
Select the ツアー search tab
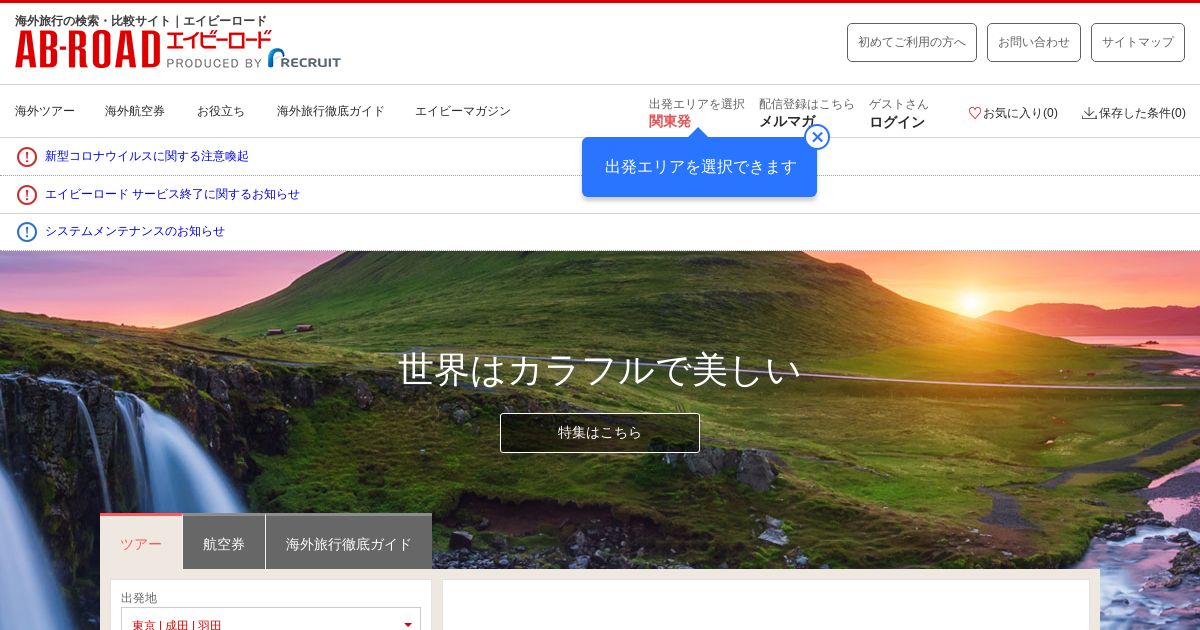tap(141, 543)
